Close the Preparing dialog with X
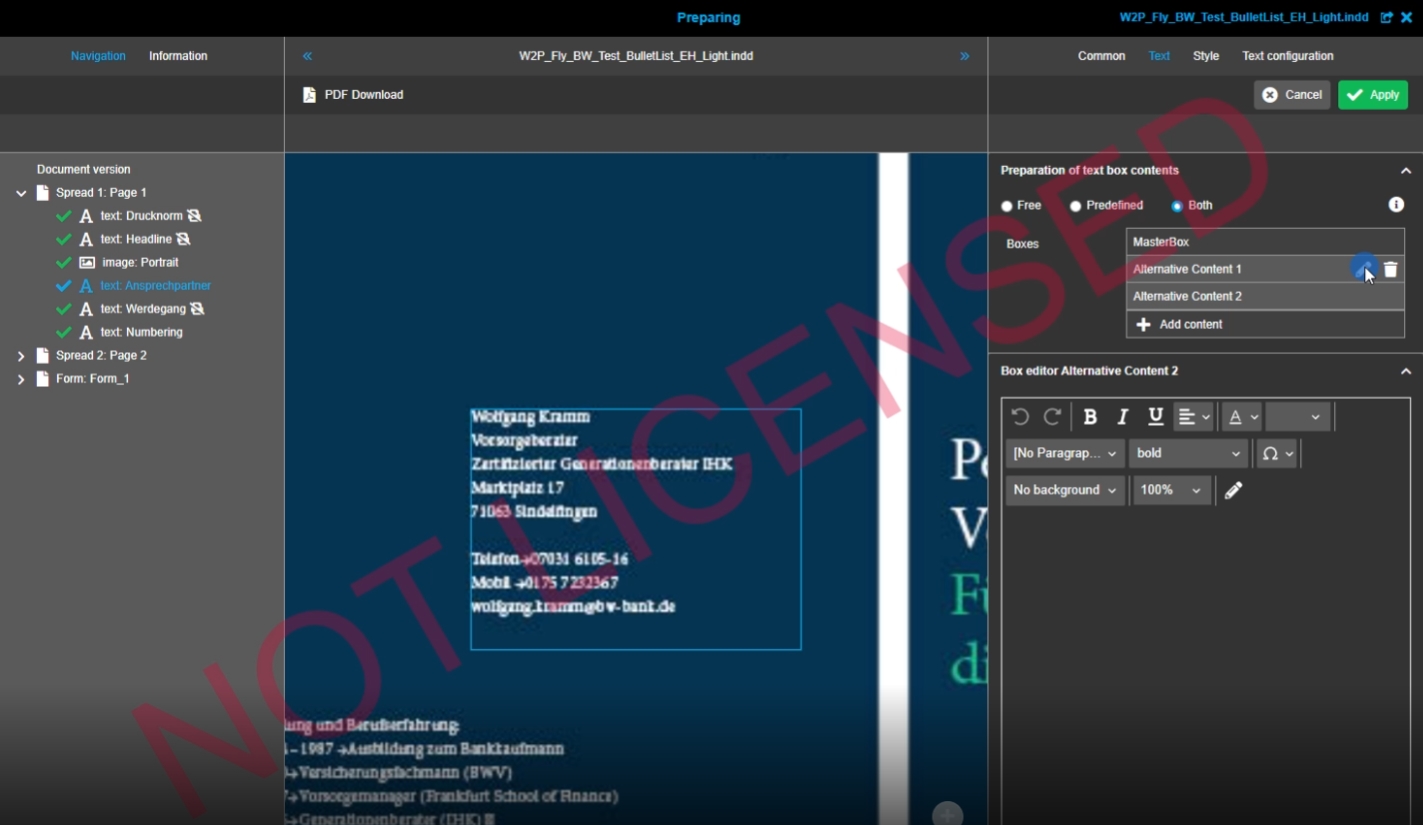The width and height of the screenshot is (1423, 825). pyautogui.click(x=1407, y=17)
